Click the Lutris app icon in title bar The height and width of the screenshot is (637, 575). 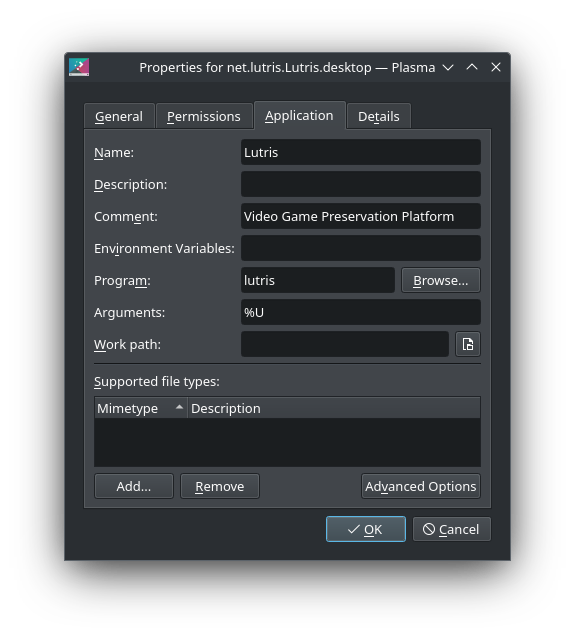[x=79, y=67]
